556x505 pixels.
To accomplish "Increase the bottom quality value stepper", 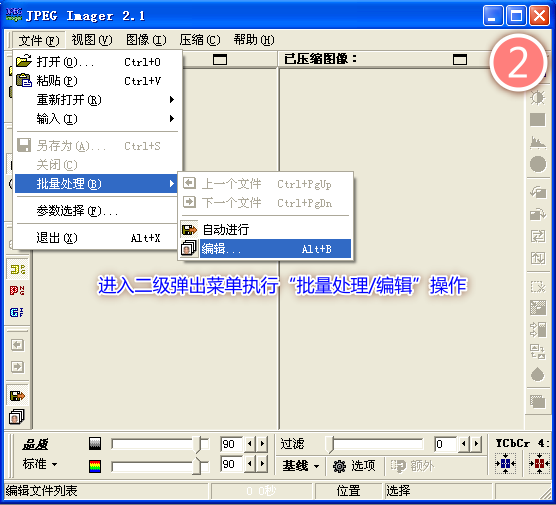I will coord(262,464).
